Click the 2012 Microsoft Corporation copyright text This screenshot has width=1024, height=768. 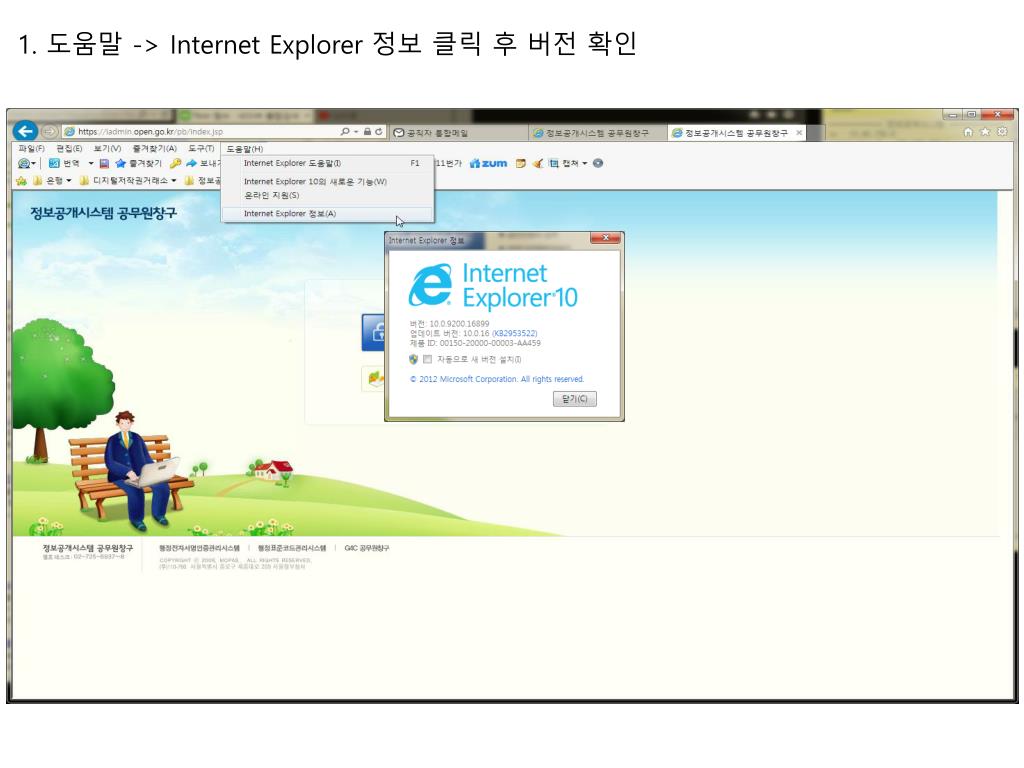(x=497, y=379)
